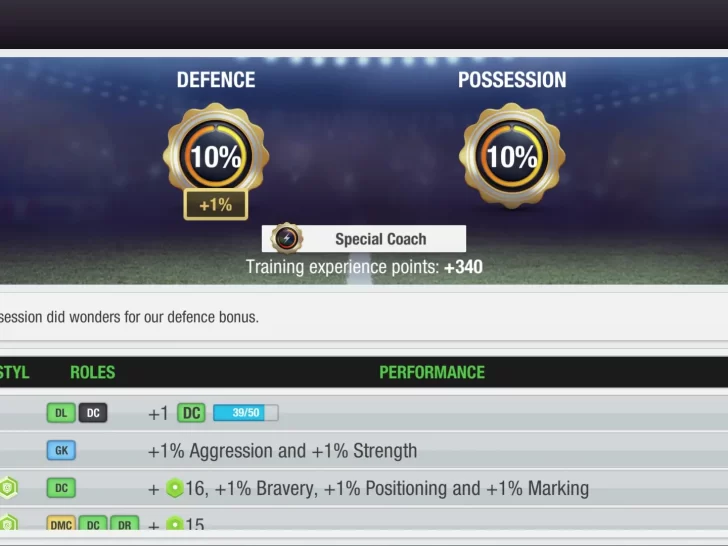Click the Possession 10% gold badge
The width and height of the screenshot is (728, 546).
pyautogui.click(x=512, y=156)
